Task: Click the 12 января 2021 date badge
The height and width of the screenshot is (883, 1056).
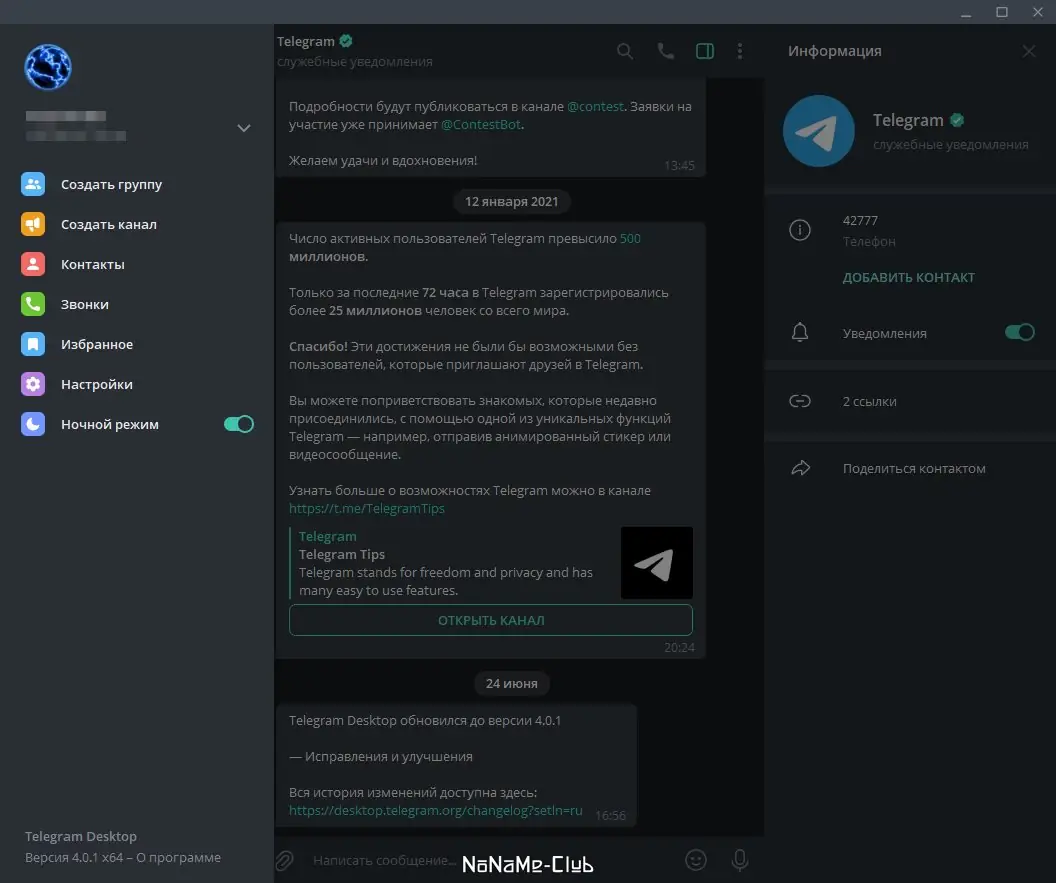Action: pyautogui.click(x=511, y=201)
